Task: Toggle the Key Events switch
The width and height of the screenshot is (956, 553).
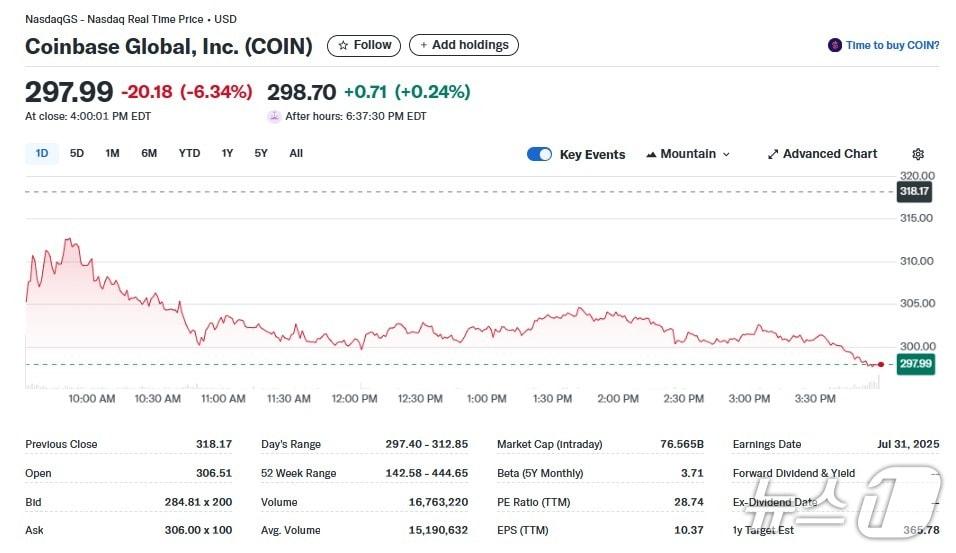Action: click(539, 154)
